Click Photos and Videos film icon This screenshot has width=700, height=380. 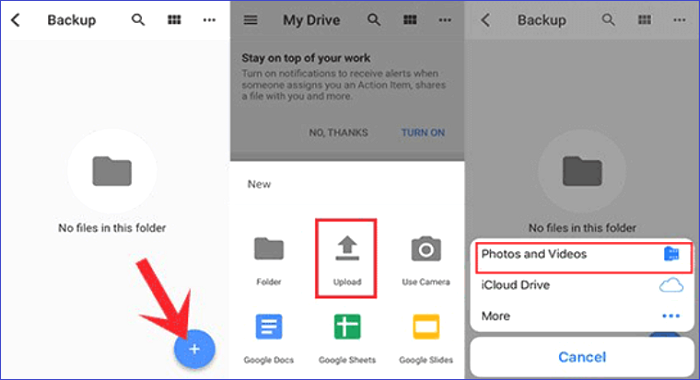click(671, 254)
